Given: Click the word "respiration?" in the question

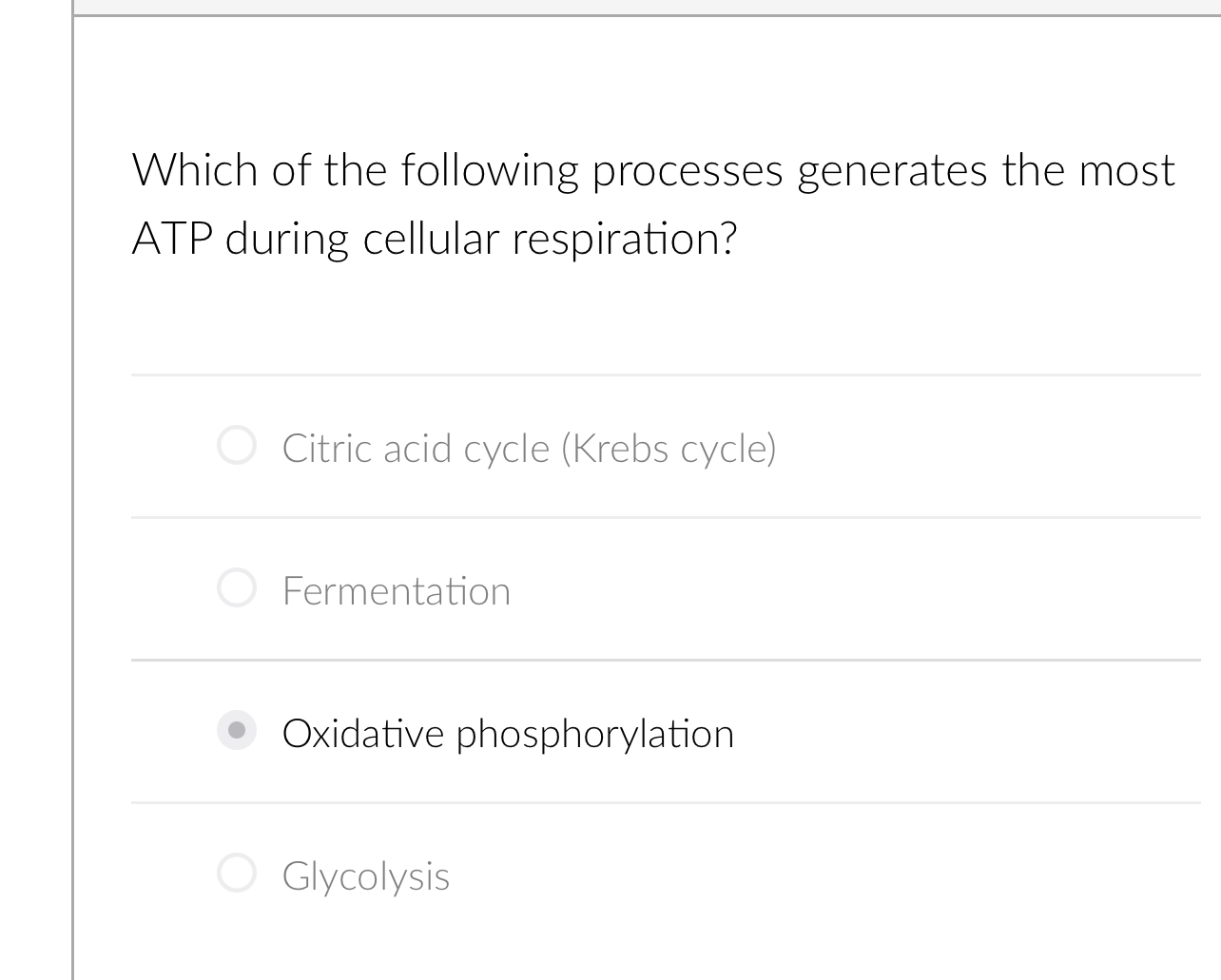Looking at the screenshot, I should coord(625,239).
